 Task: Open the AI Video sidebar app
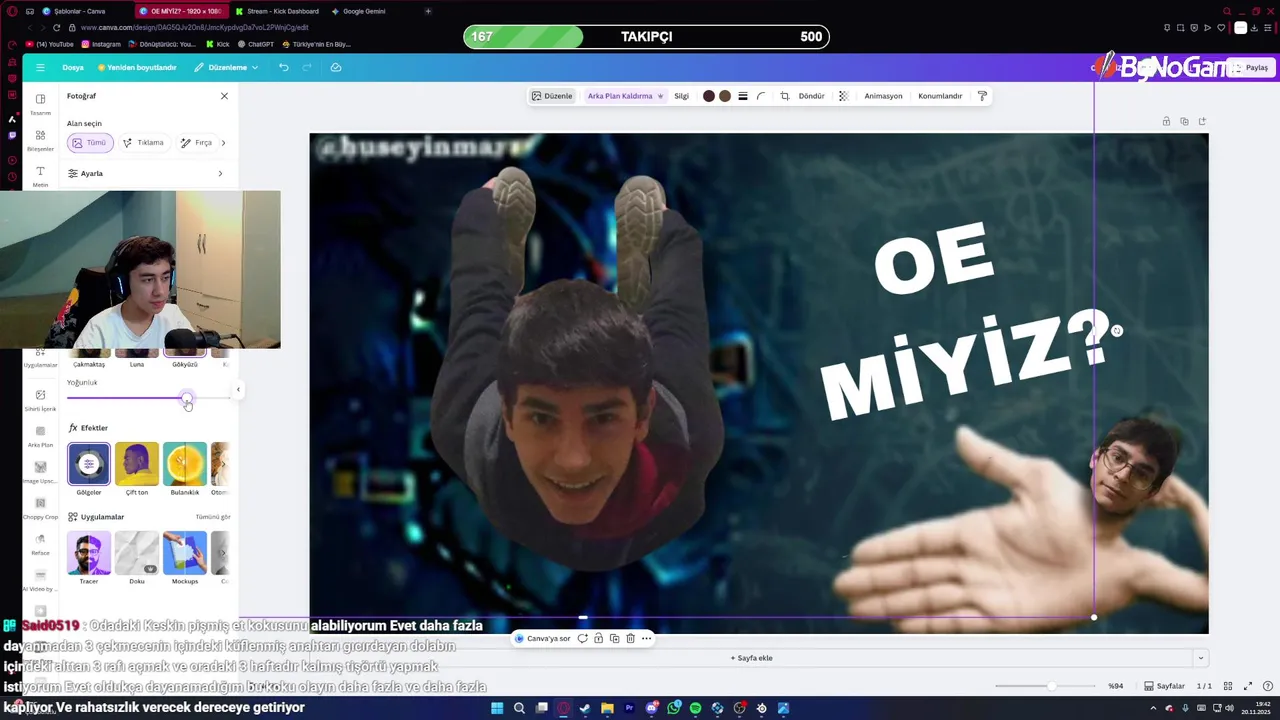[40, 580]
